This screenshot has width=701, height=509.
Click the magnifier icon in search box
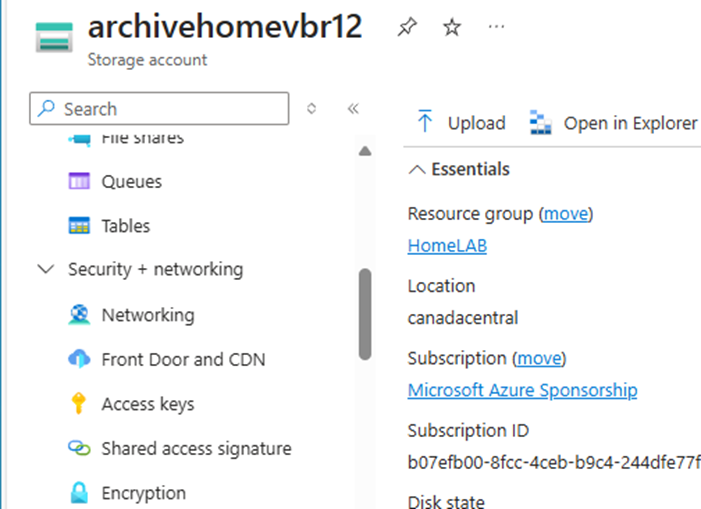pyautogui.click(x=46, y=108)
